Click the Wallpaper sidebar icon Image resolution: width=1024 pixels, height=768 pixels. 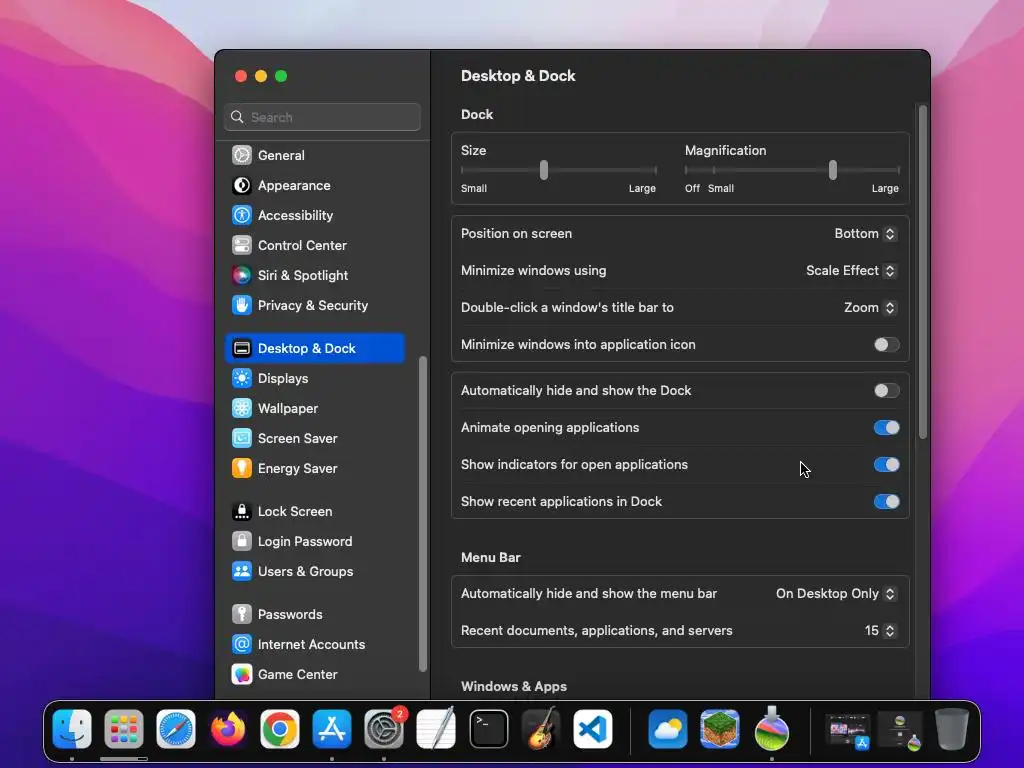click(242, 409)
